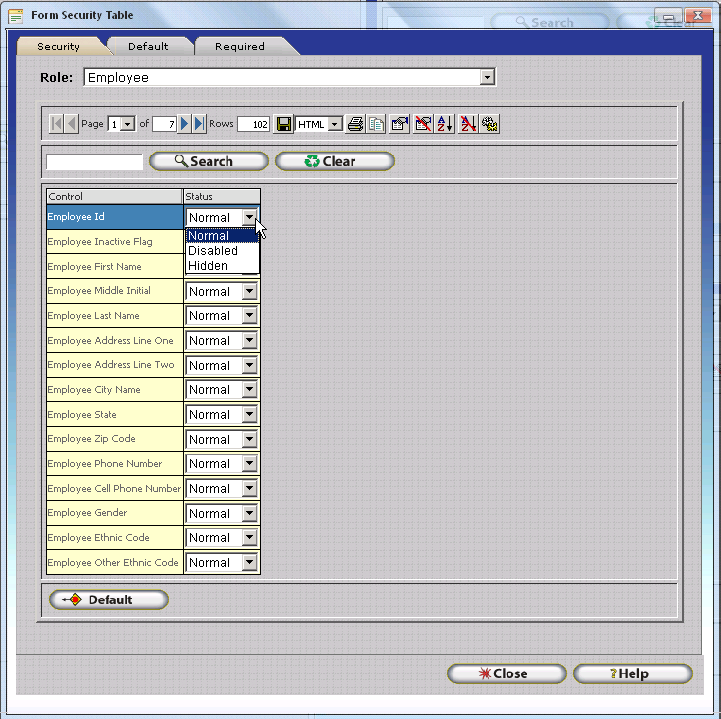Switch to the Required tab
The image size is (721, 719).
pyautogui.click(x=240, y=46)
